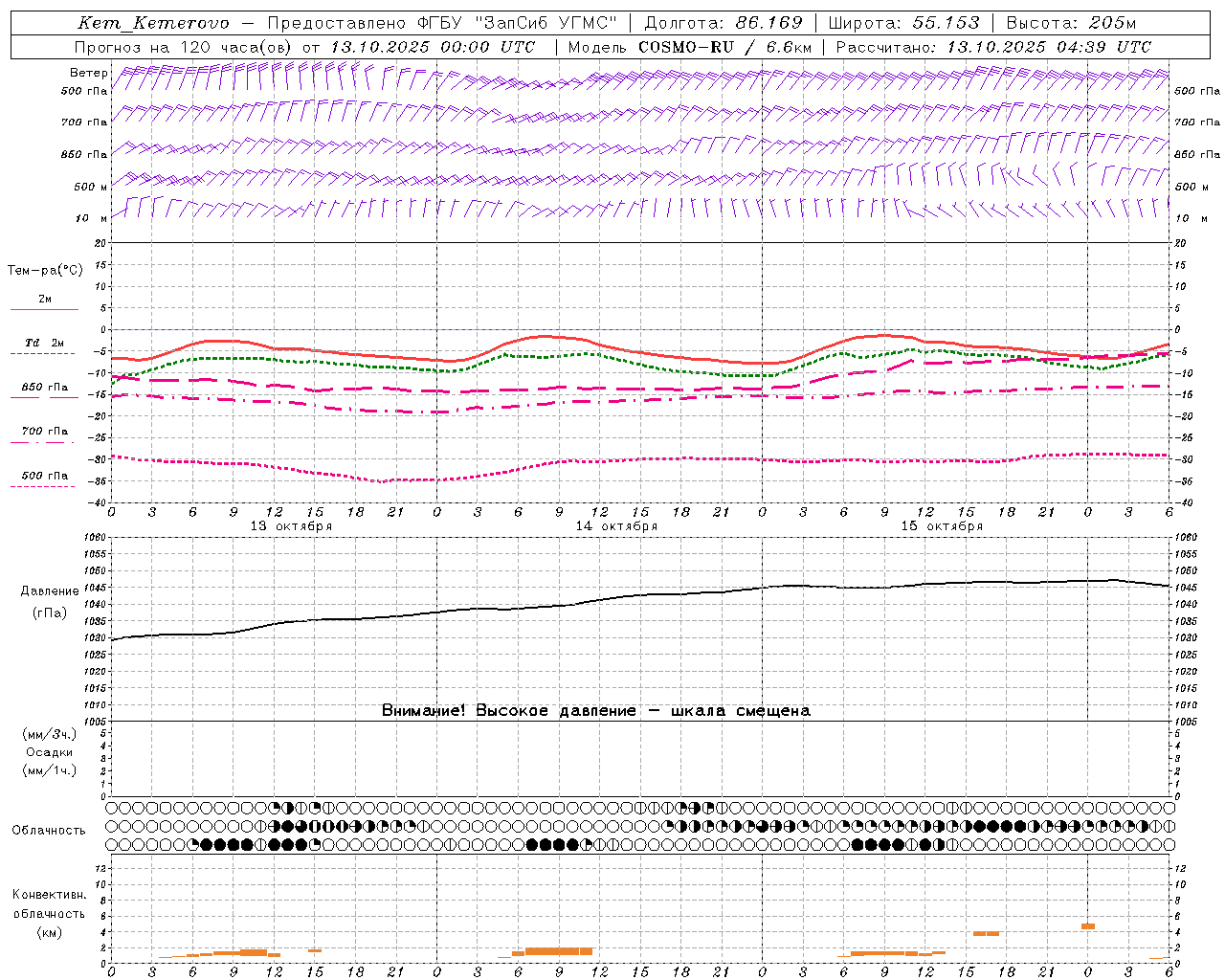Select the text Предоставлено ФГБУ "ЗапСиб УГМС"
This screenshot has height=980, width=1225.
[x=442, y=23]
